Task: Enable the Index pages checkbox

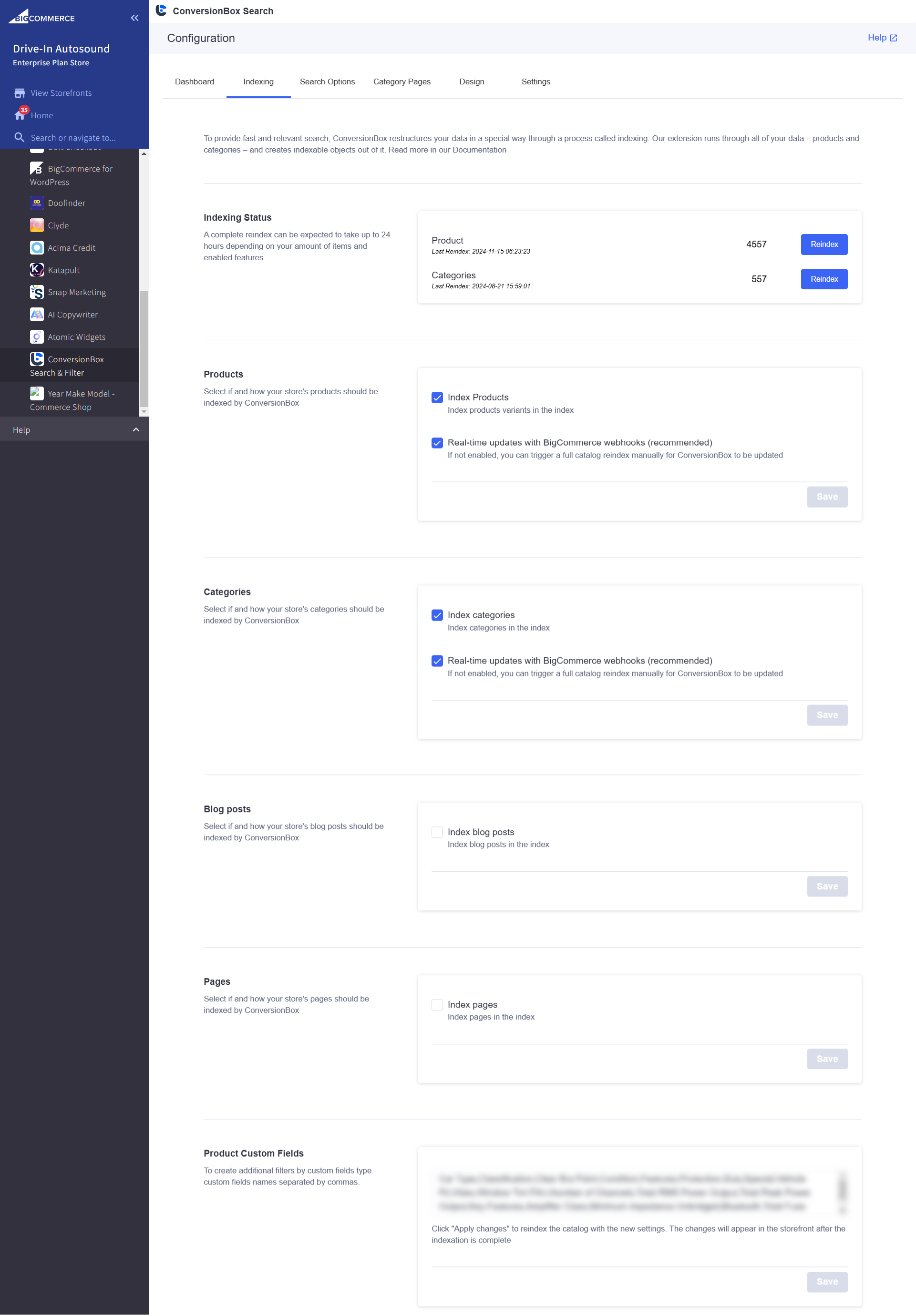Action: coord(437,1005)
